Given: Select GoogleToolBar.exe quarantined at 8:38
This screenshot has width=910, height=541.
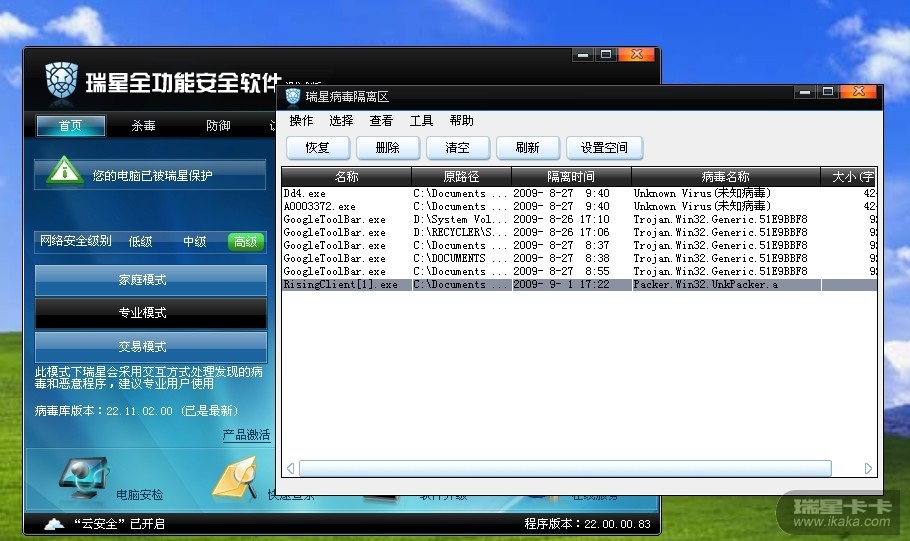Looking at the screenshot, I should pyautogui.click(x=579, y=258).
